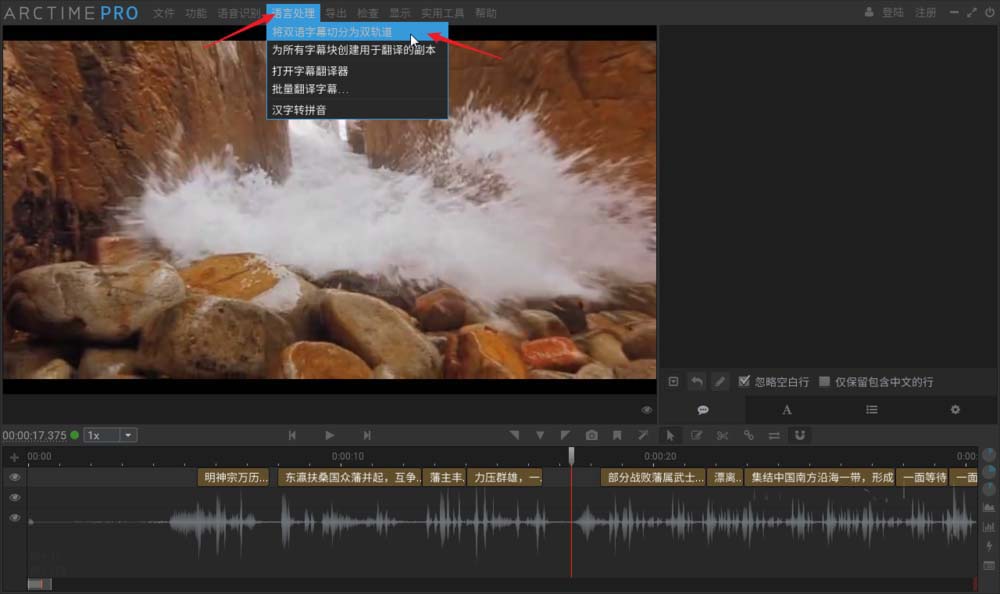Click the pencil edit icon in text panel

pos(720,382)
